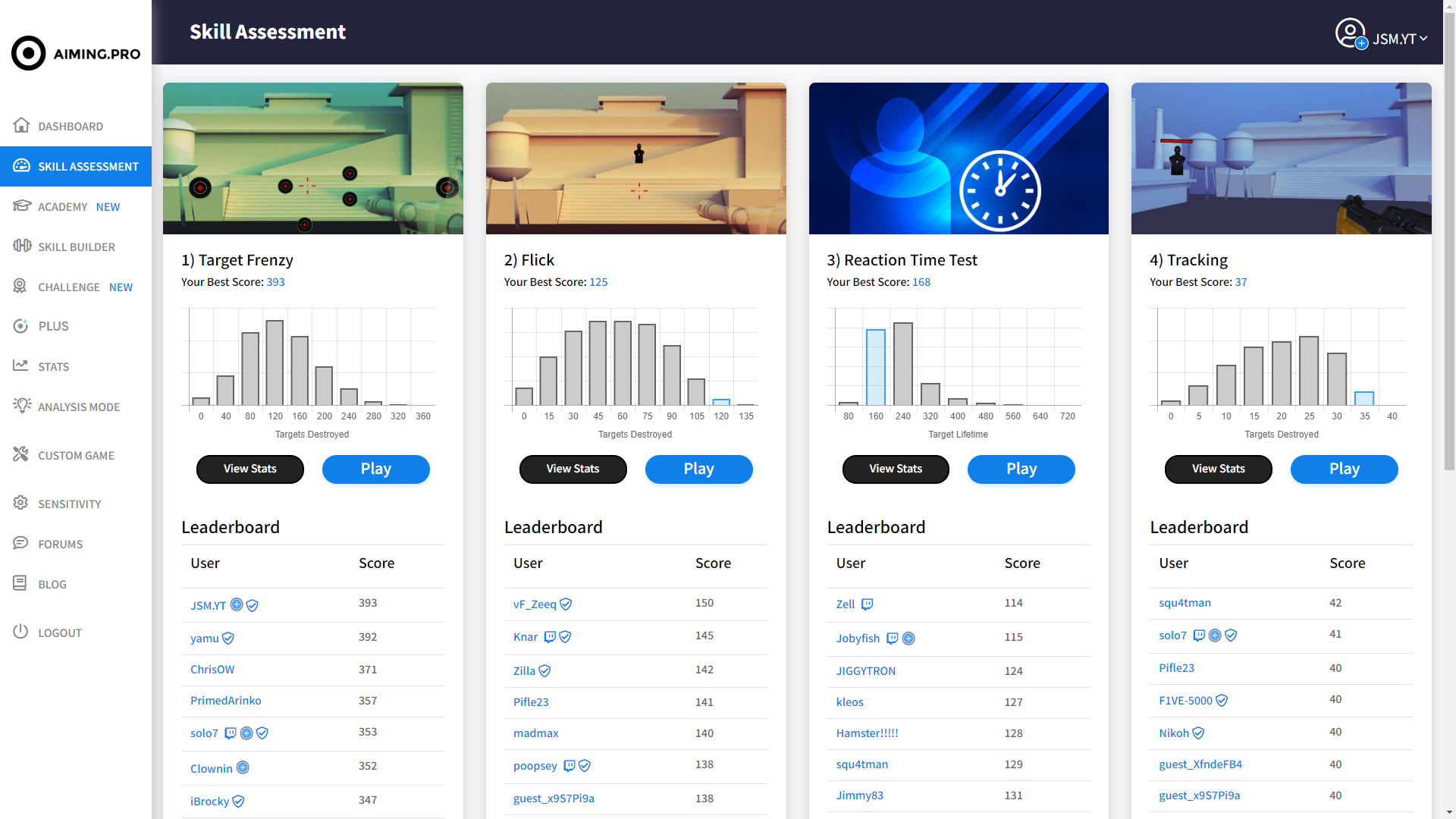
Task: Click the Academy graduation cap icon
Action: tap(21, 206)
